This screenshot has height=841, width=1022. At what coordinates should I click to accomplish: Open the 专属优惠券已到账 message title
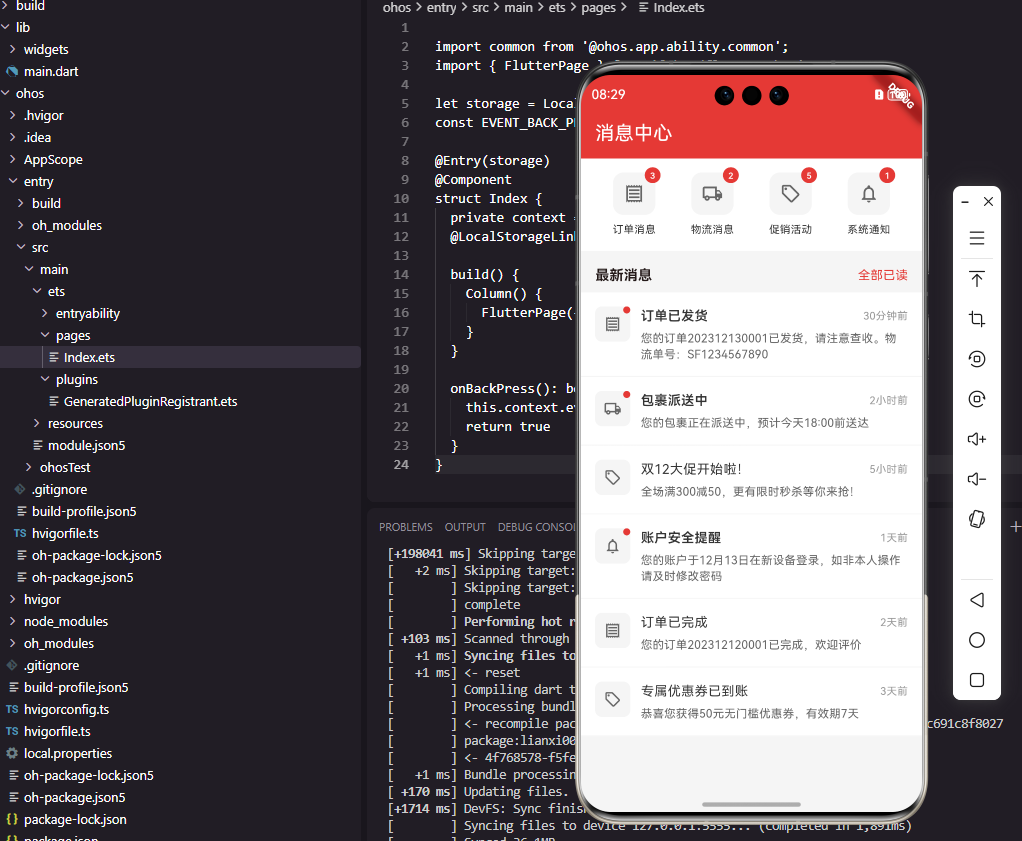coord(694,690)
